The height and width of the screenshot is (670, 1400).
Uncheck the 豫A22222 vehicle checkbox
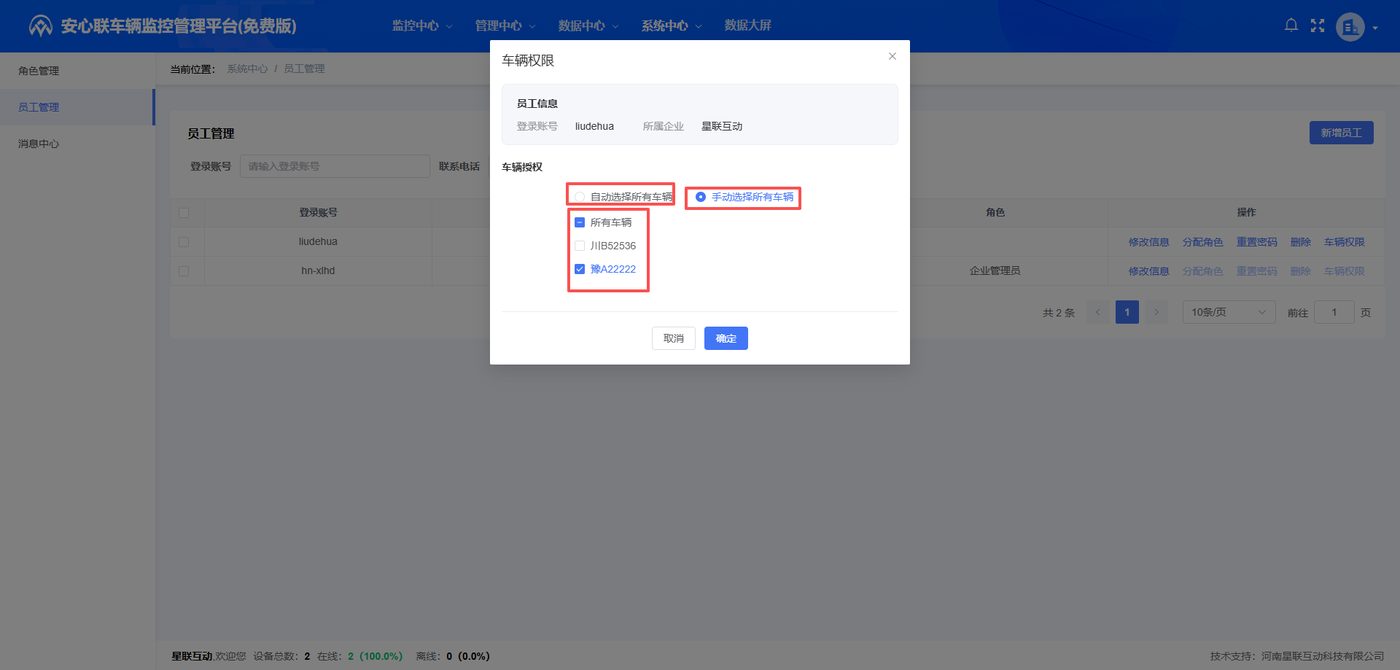tap(579, 269)
